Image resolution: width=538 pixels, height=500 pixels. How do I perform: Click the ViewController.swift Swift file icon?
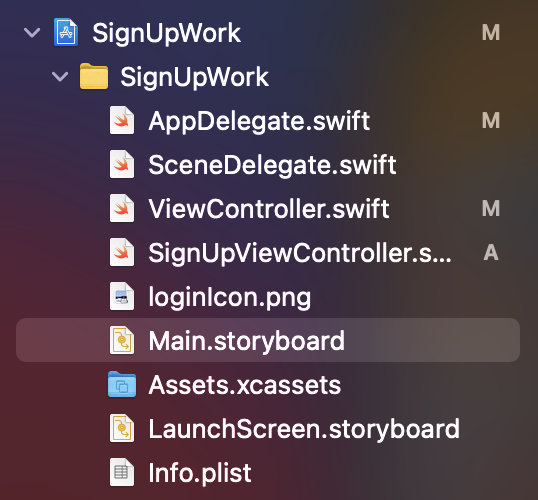point(122,208)
